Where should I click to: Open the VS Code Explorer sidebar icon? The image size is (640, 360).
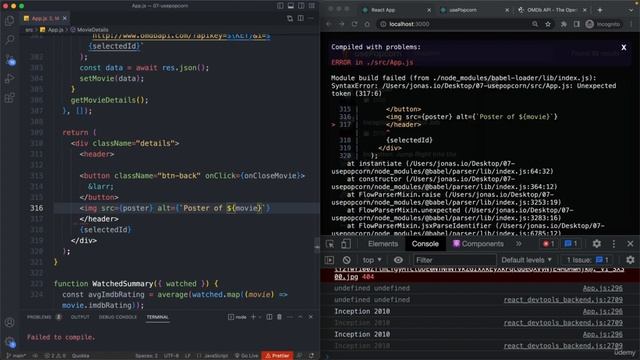click(x=9, y=20)
